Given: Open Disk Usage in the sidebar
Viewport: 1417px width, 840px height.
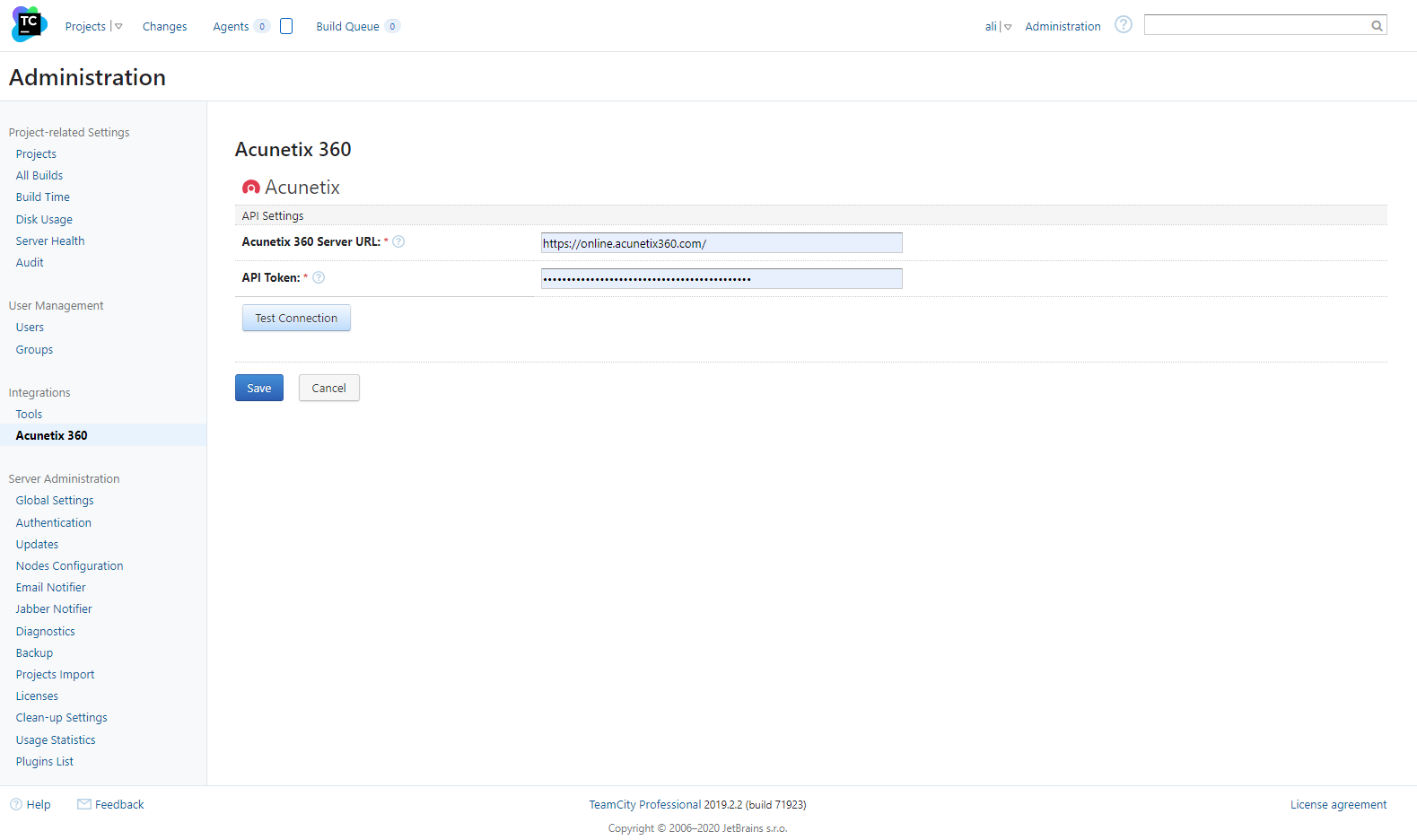Looking at the screenshot, I should tap(44, 219).
